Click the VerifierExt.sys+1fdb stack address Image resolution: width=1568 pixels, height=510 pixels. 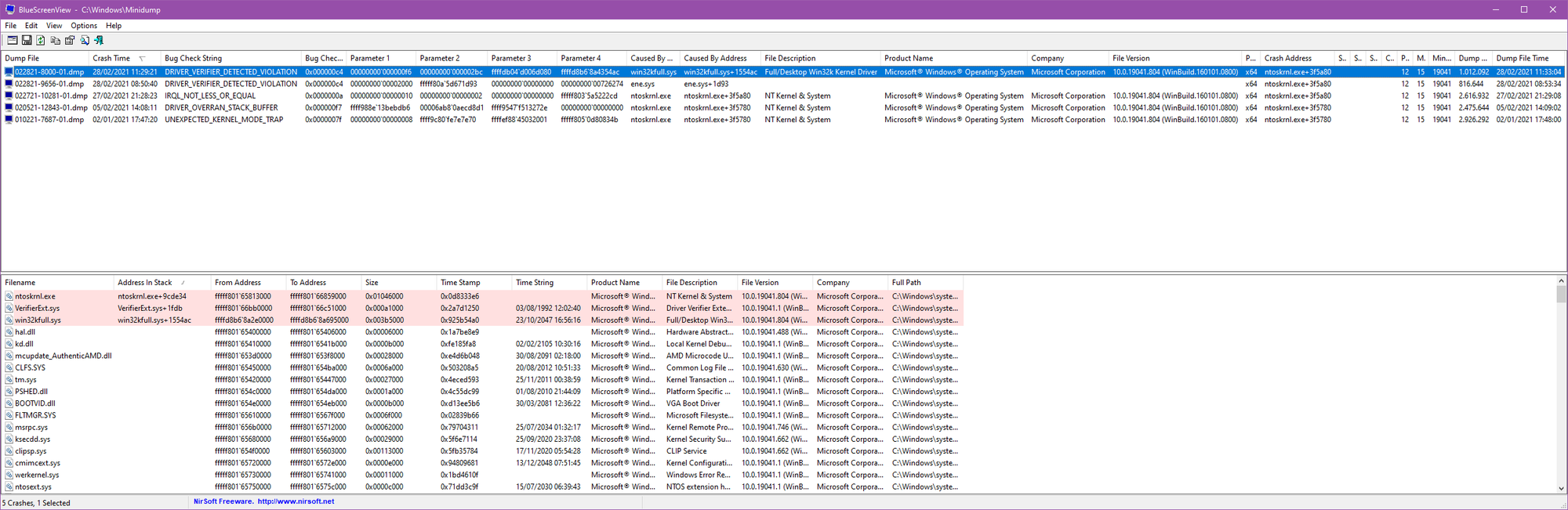150,309
